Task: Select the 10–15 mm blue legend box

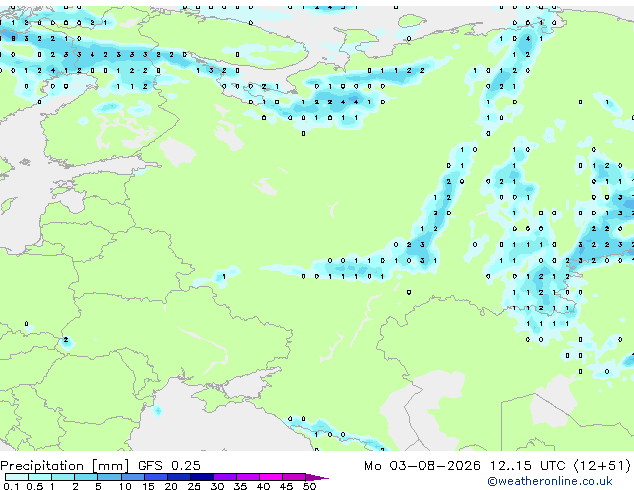Action: pyautogui.click(x=133, y=477)
